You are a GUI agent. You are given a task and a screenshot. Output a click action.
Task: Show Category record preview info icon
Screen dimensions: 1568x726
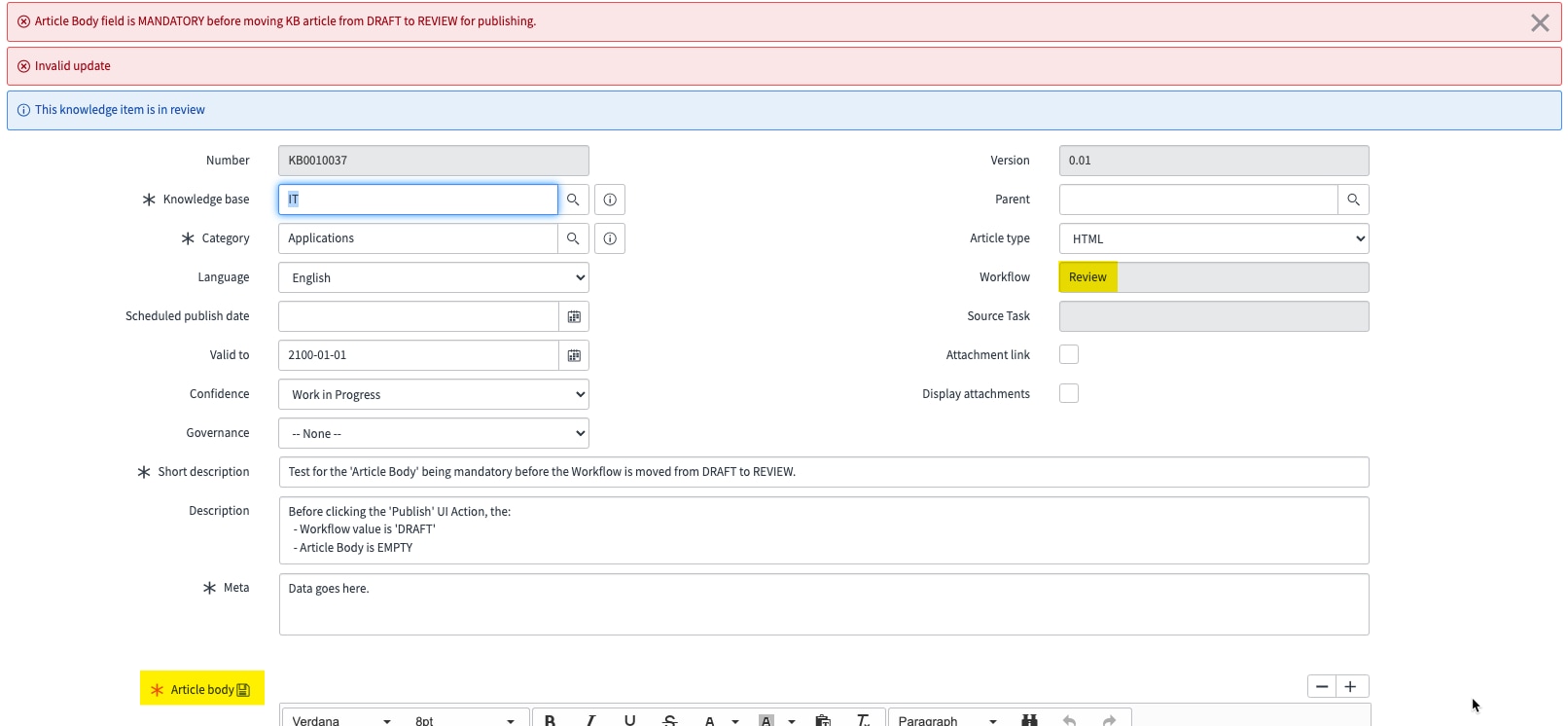pyautogui.click(x=610, y=238)
